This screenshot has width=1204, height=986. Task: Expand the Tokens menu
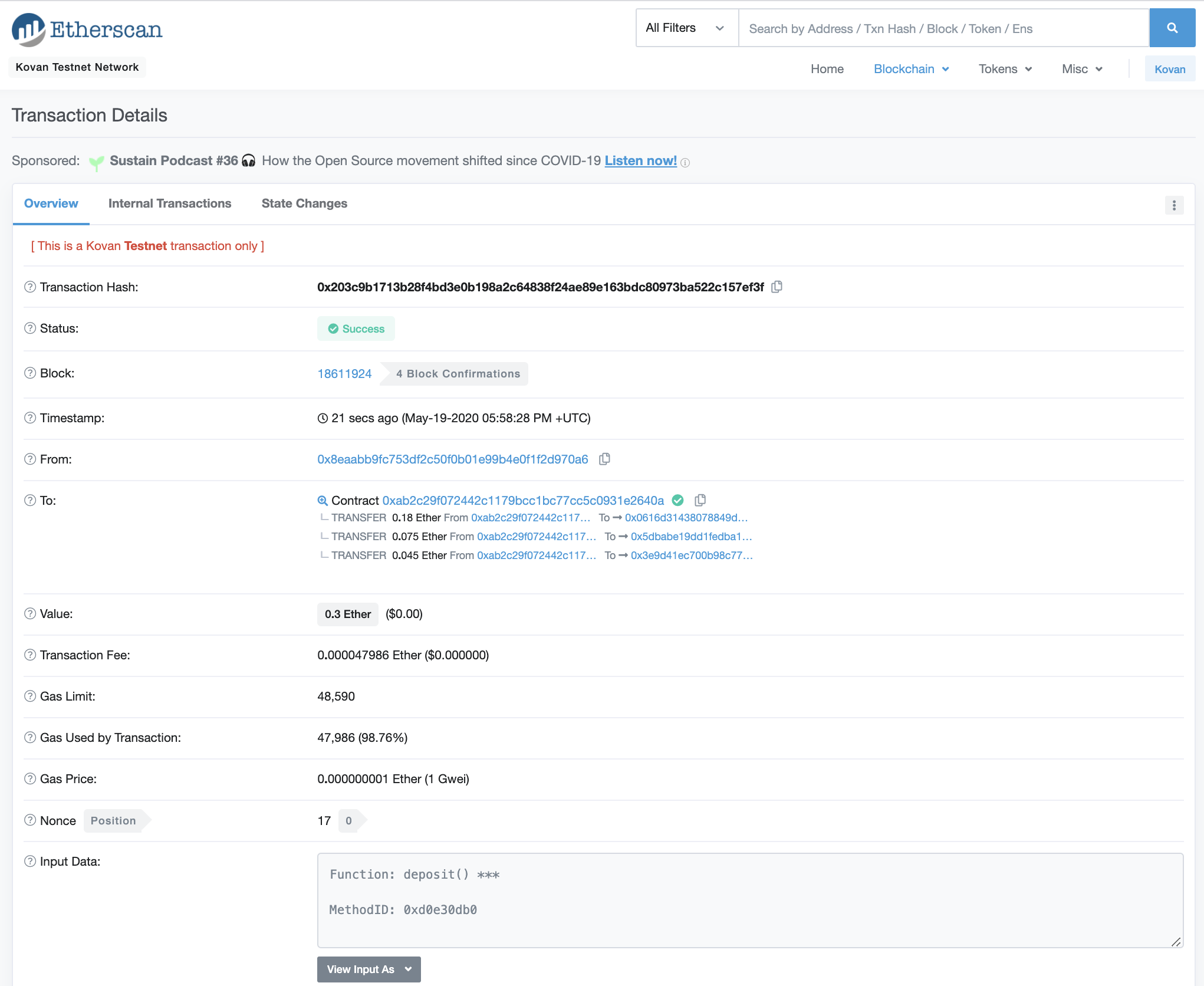coord(1005,69)
